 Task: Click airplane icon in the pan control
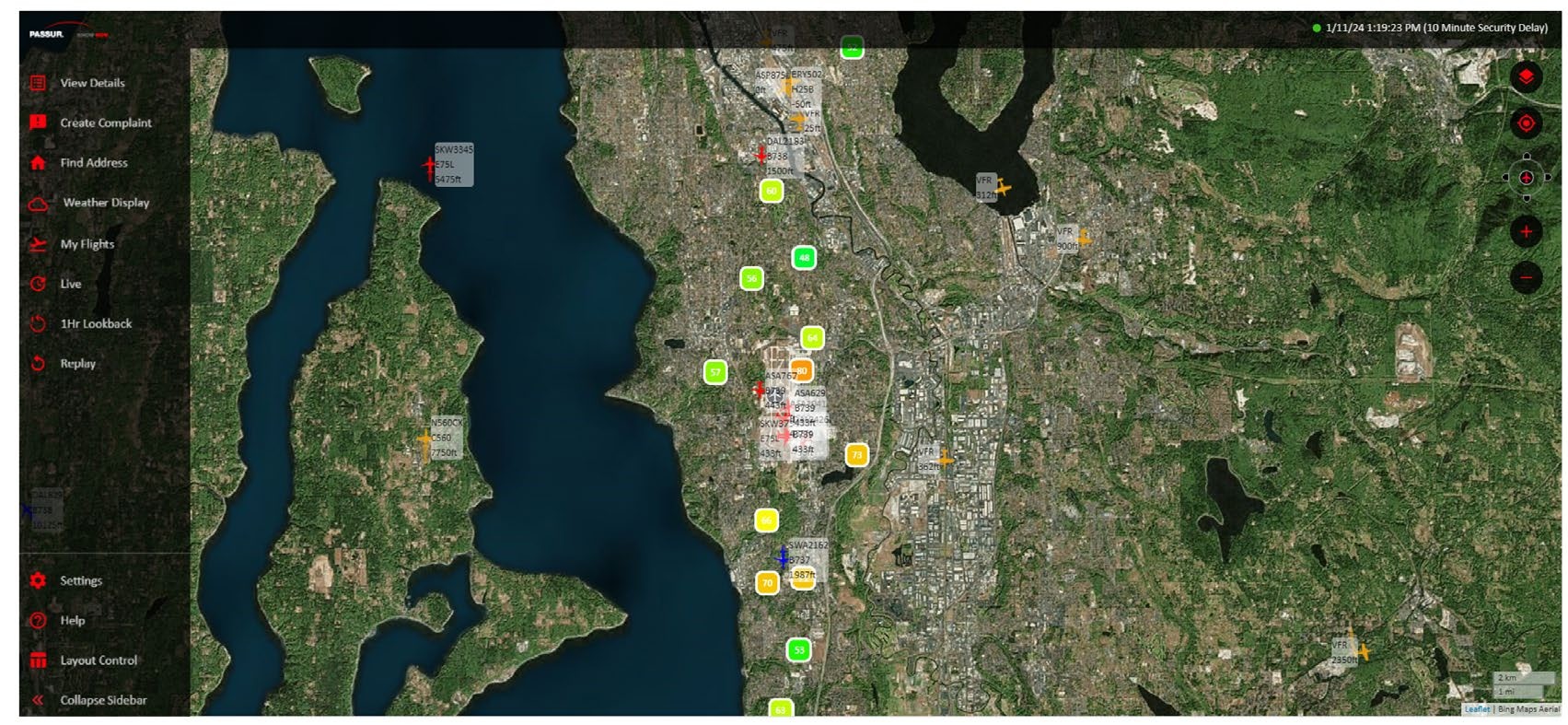(1526, 178)
